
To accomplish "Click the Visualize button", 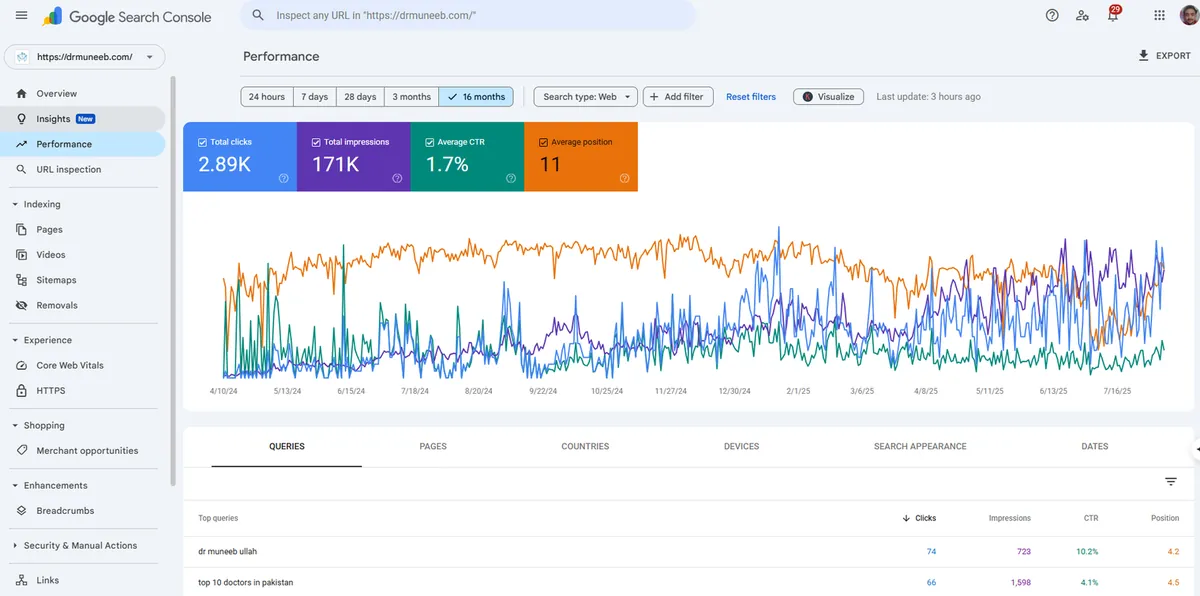I will click(828, 97).
